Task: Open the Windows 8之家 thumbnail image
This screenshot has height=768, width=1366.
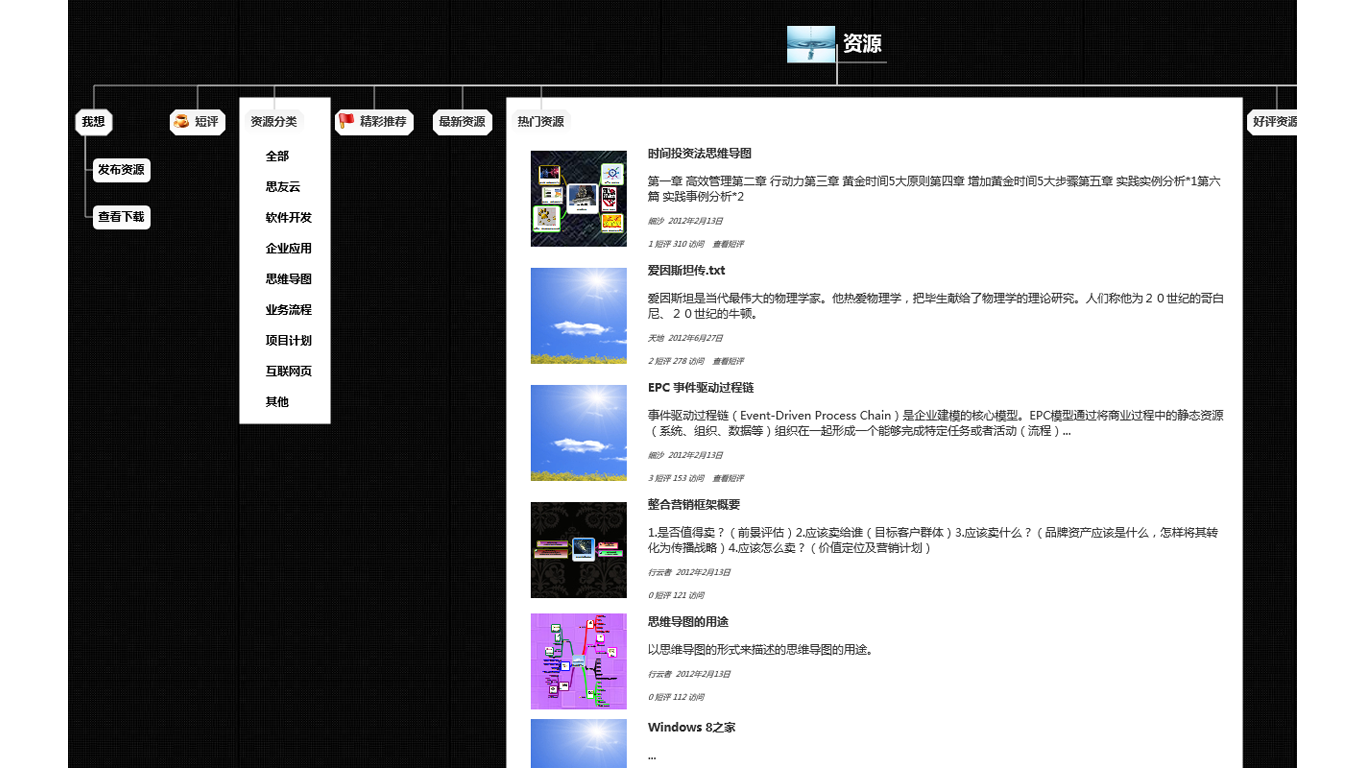Action: click(x=579, y=744)
